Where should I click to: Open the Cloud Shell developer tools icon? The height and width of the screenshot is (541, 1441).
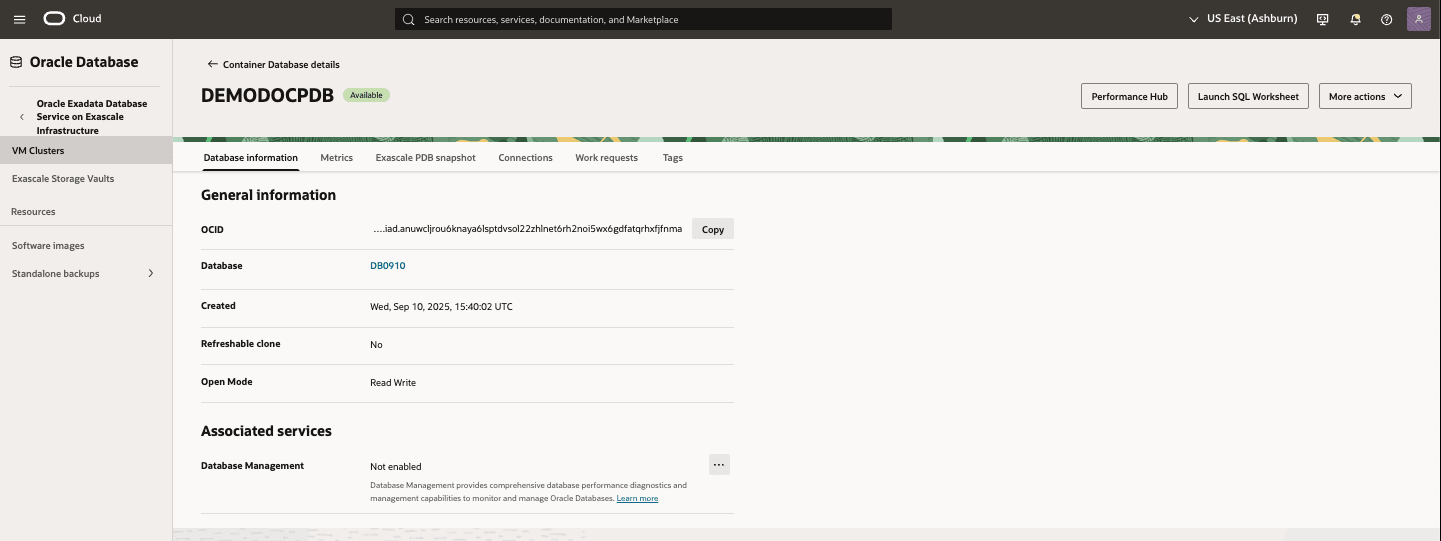(1323, 19)
